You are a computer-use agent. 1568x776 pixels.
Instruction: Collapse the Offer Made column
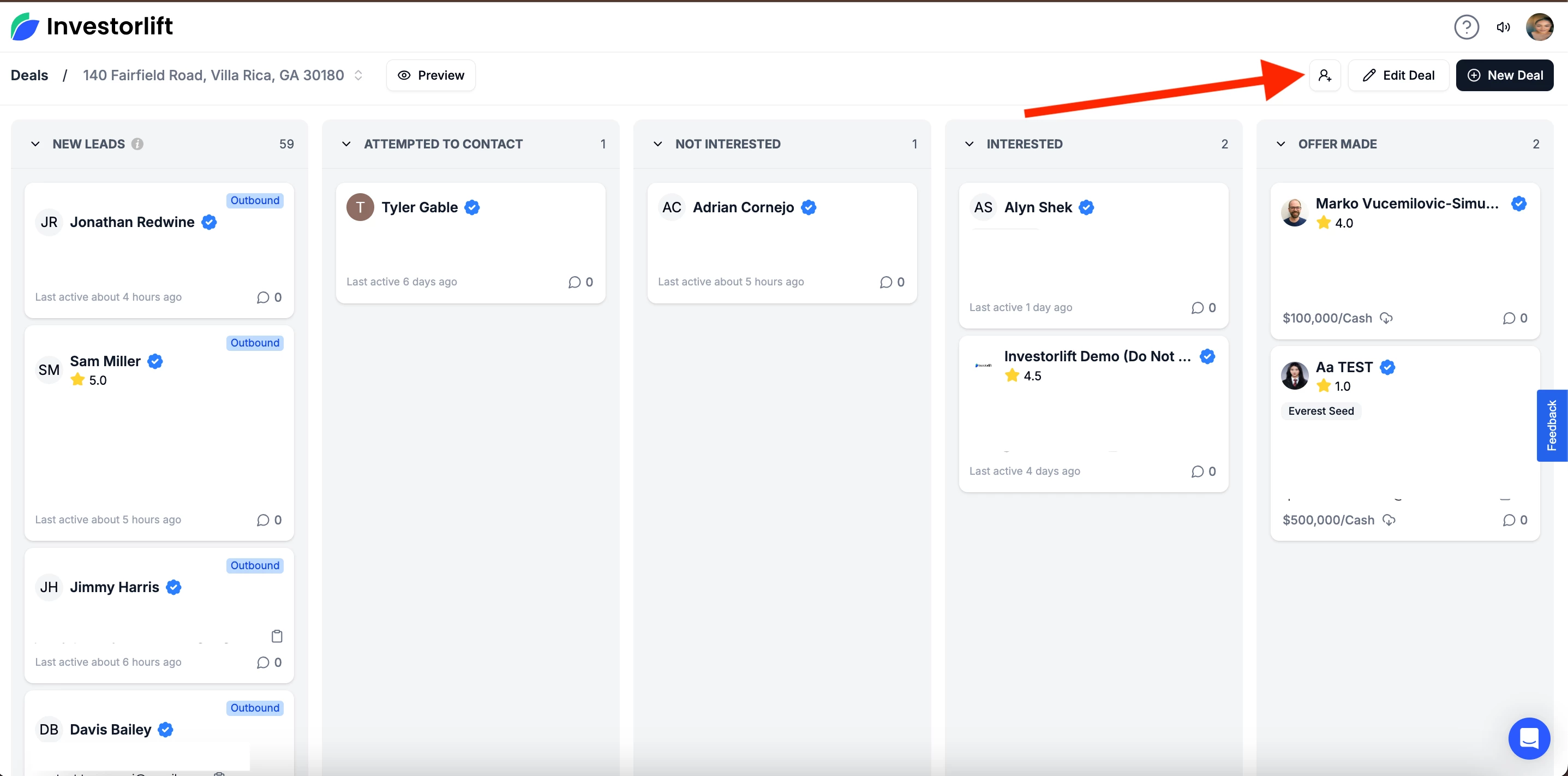pyautogui.click(x=1280, y=144)
